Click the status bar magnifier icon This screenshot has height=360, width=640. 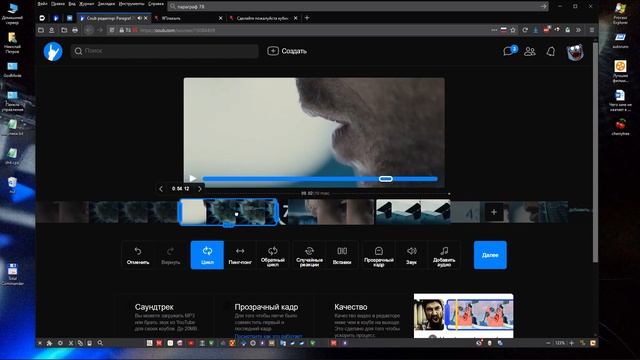(x=100, y=343)
